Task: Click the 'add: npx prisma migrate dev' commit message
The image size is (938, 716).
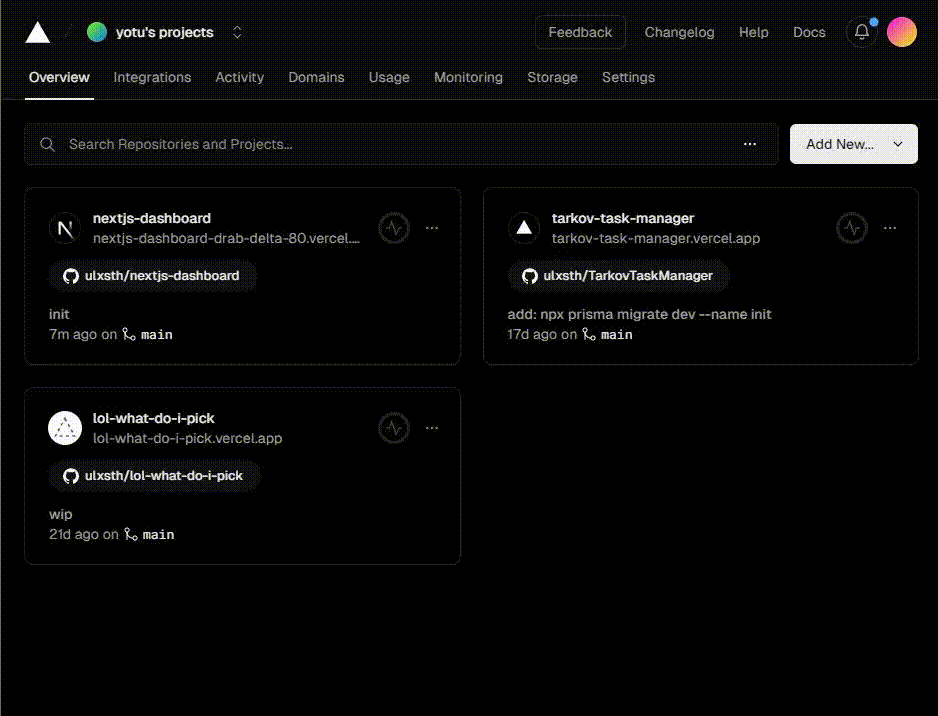Action: pyautogui.click(x=639, y=314)
